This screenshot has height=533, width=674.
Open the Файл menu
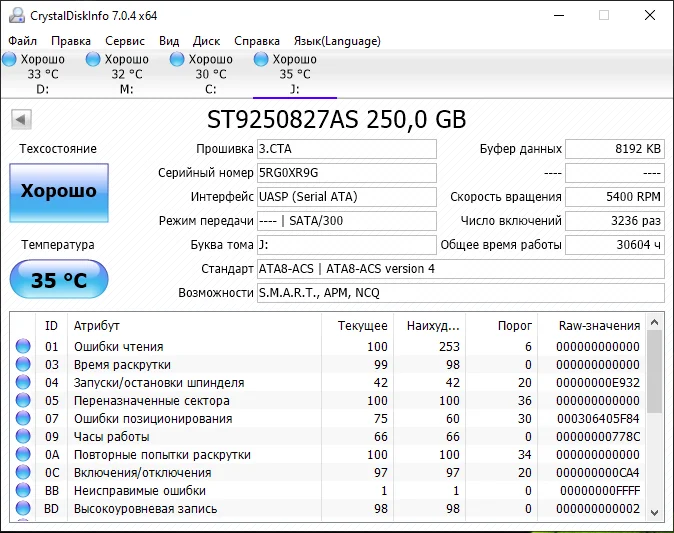click(22, 41)
